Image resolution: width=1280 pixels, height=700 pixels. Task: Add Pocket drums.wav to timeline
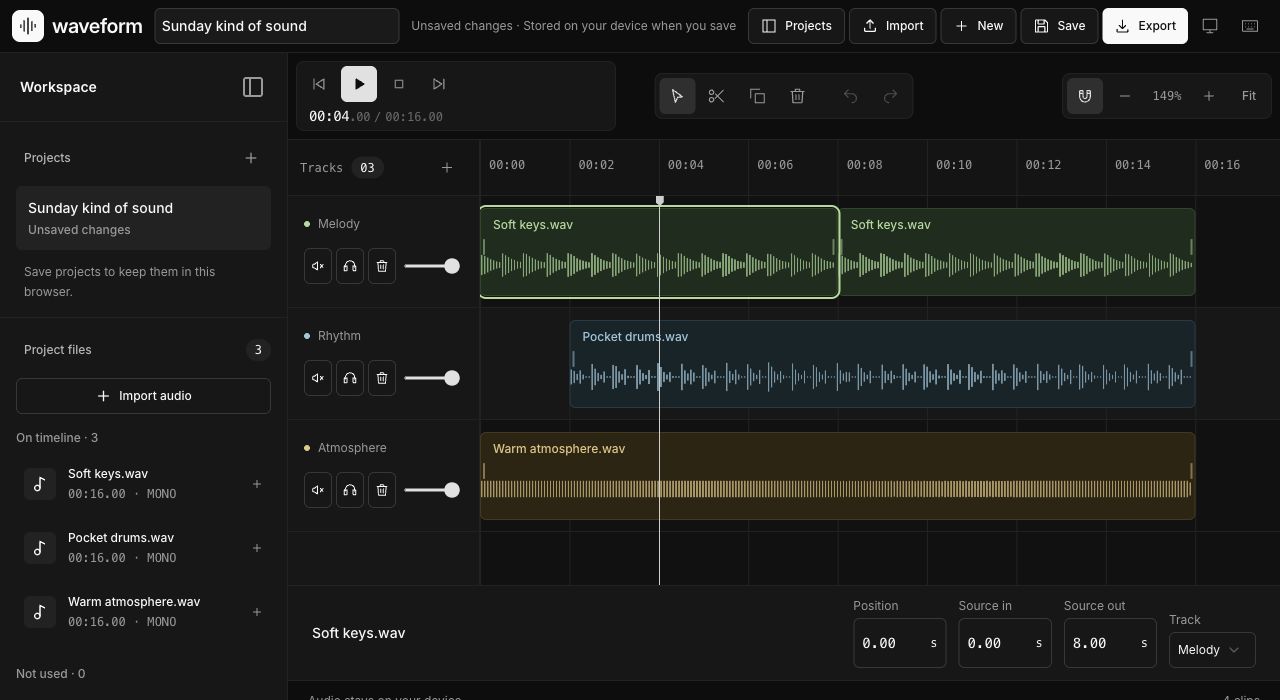tap(257, 548)
